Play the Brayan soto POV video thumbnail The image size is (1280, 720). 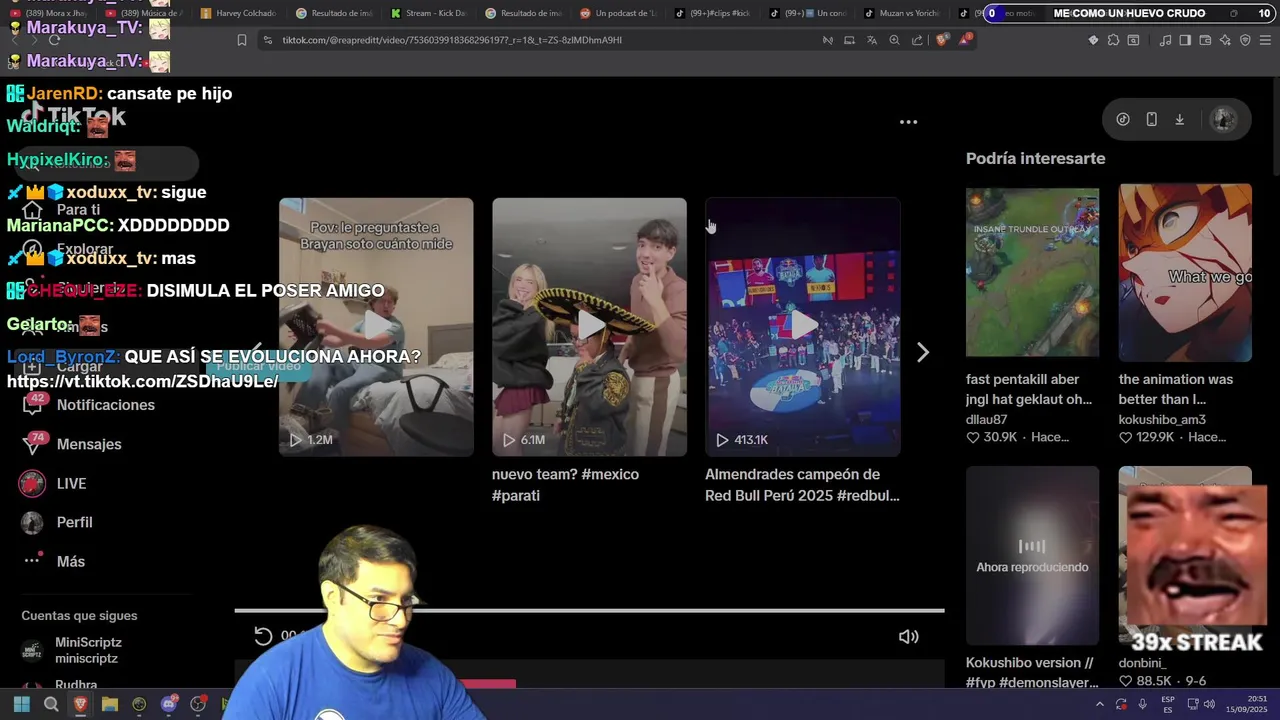click(x=376, y=327)
